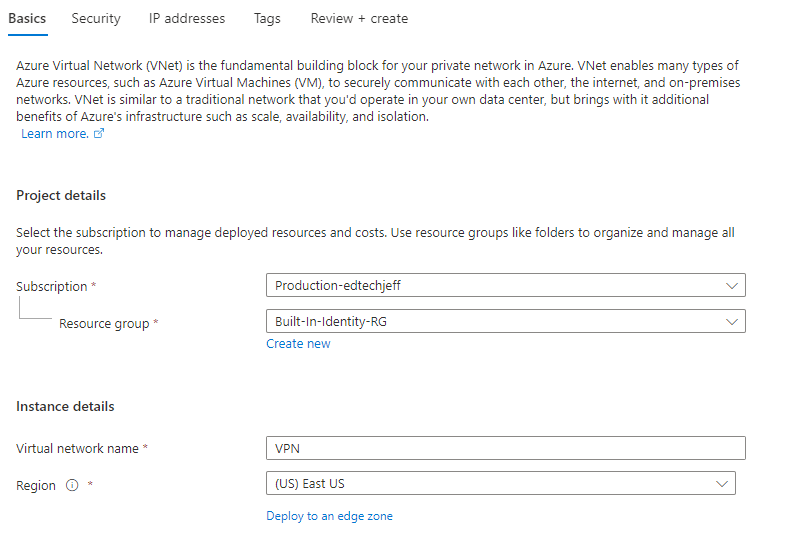Open the Learn more link
This screenshot has height=556, width=798.
point(54,134)
